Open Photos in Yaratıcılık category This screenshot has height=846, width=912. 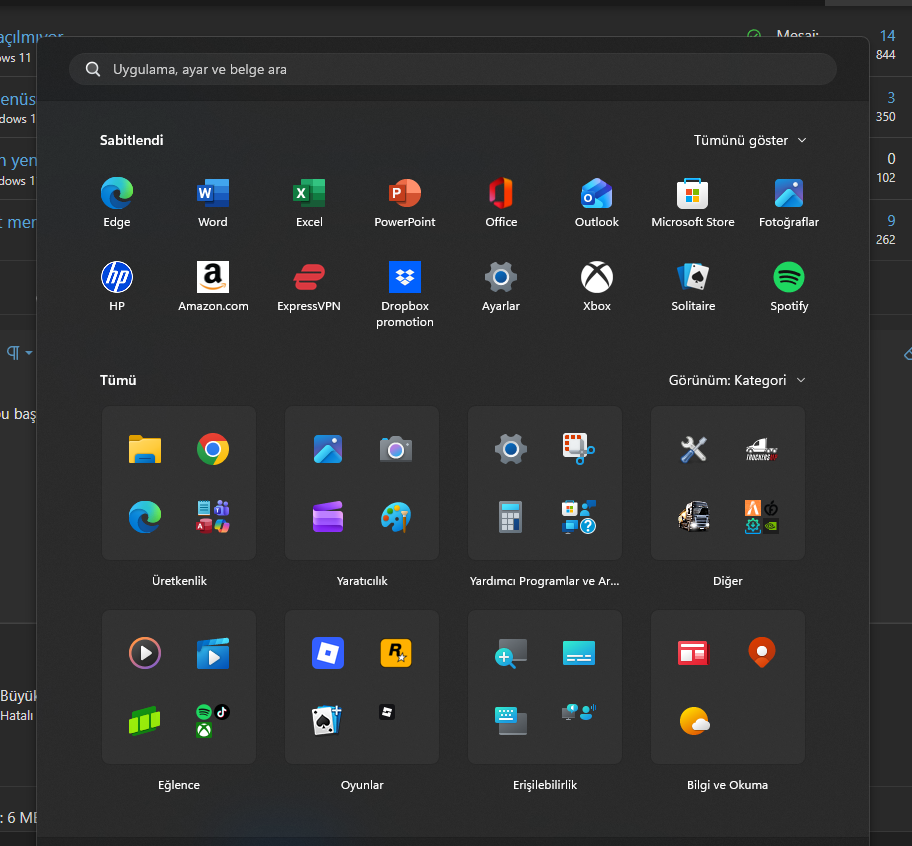328,449
